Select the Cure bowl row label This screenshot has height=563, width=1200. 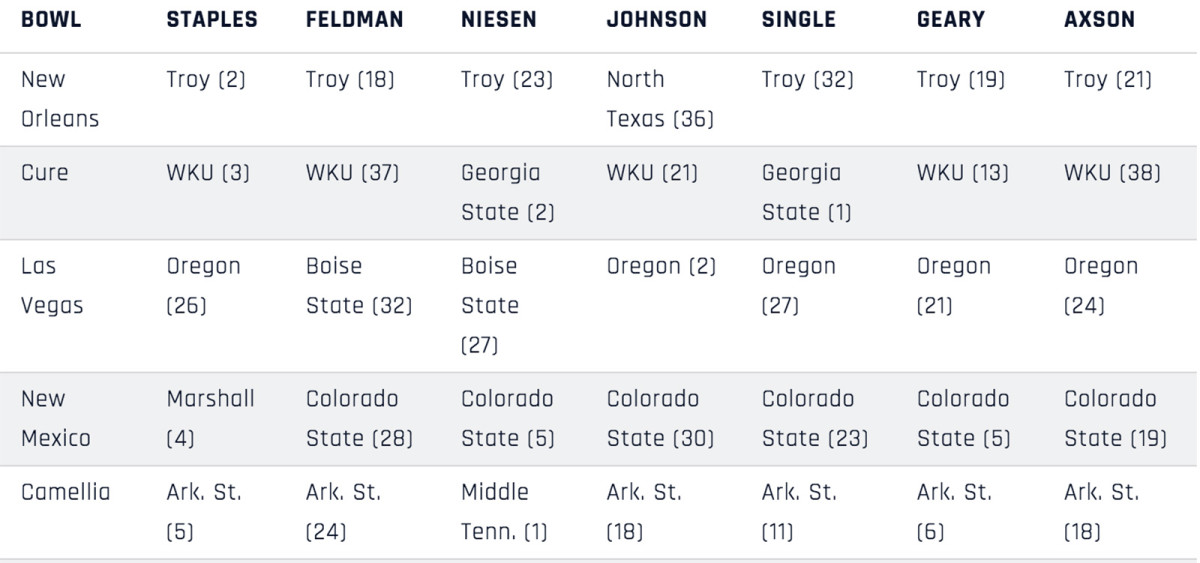pyautogui.click(x=45, y=173)
